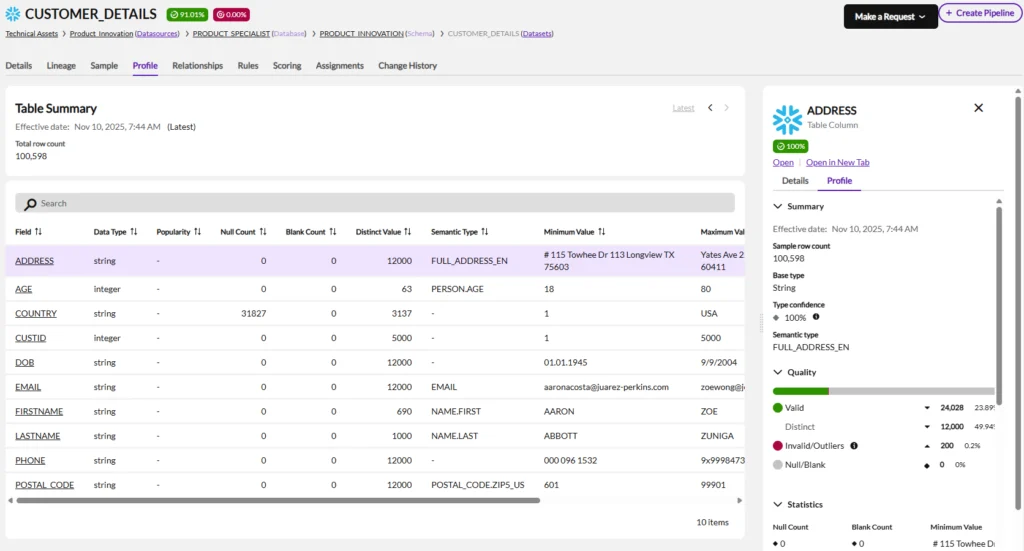
Task: Sort by Distinct Value column
Action: coord(409,231)
